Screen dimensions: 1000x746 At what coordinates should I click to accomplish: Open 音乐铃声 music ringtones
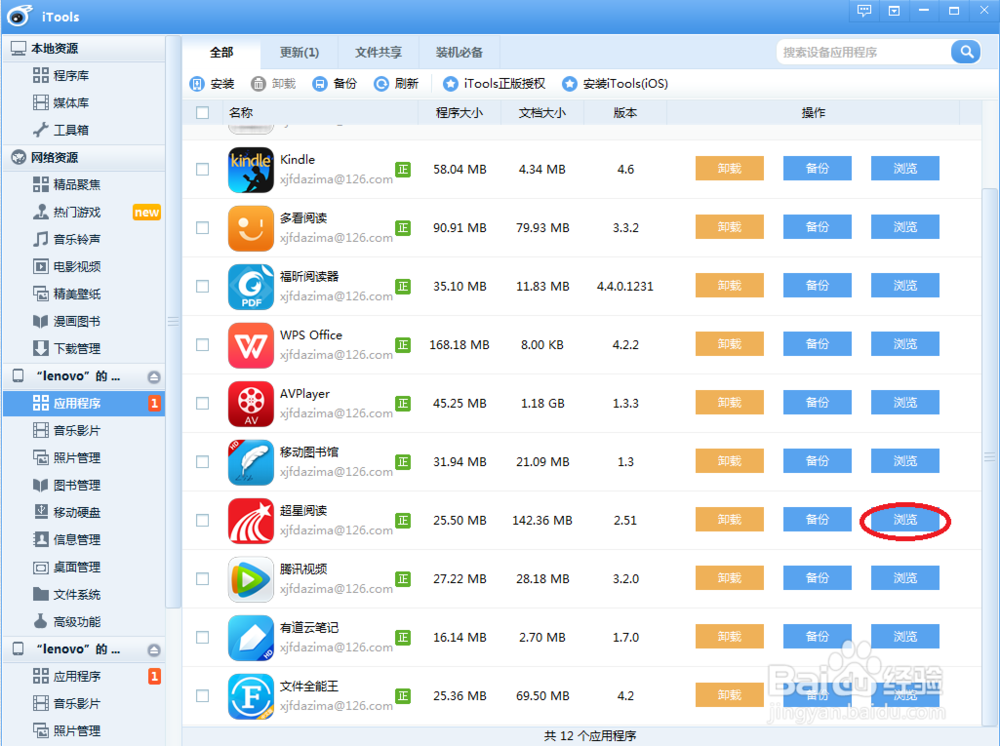(76, 240)
